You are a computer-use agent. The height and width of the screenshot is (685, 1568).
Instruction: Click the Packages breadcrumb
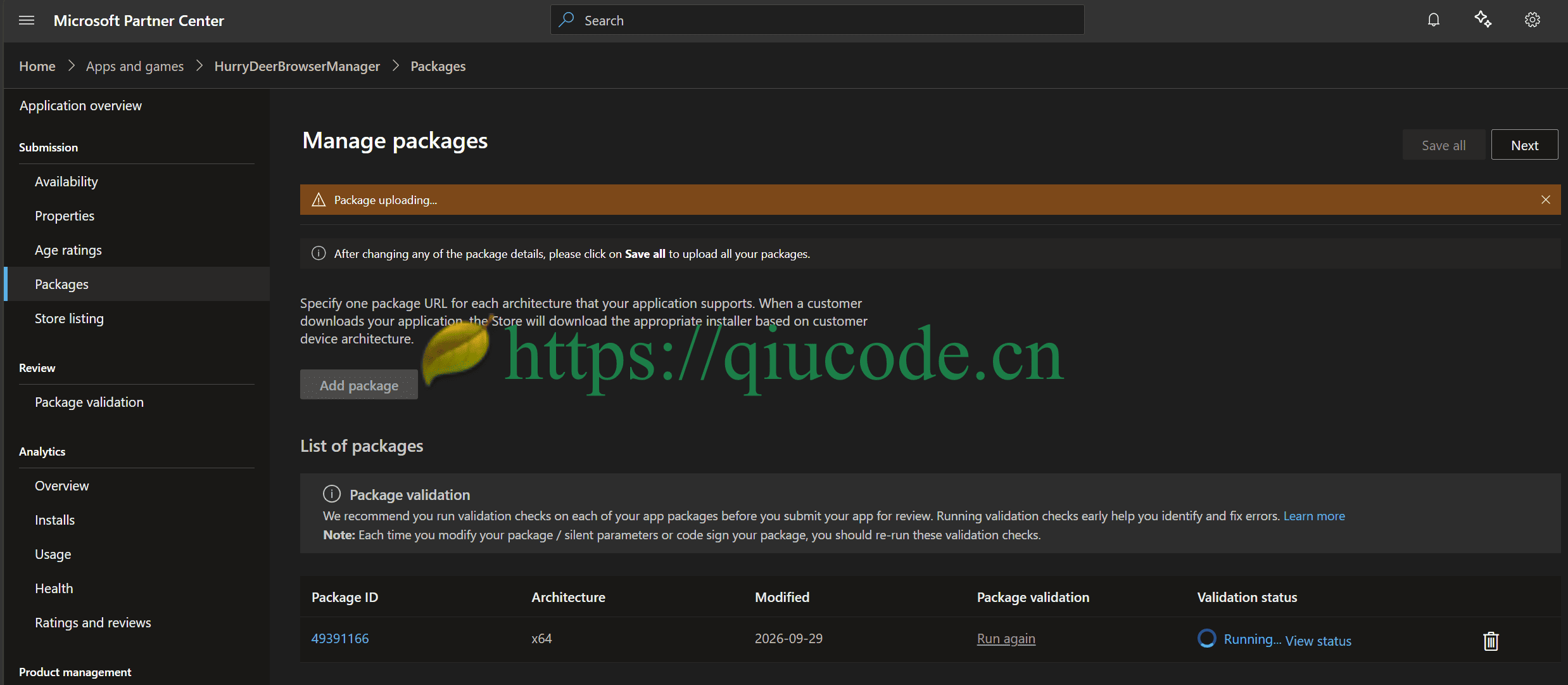tap(438, 66)
